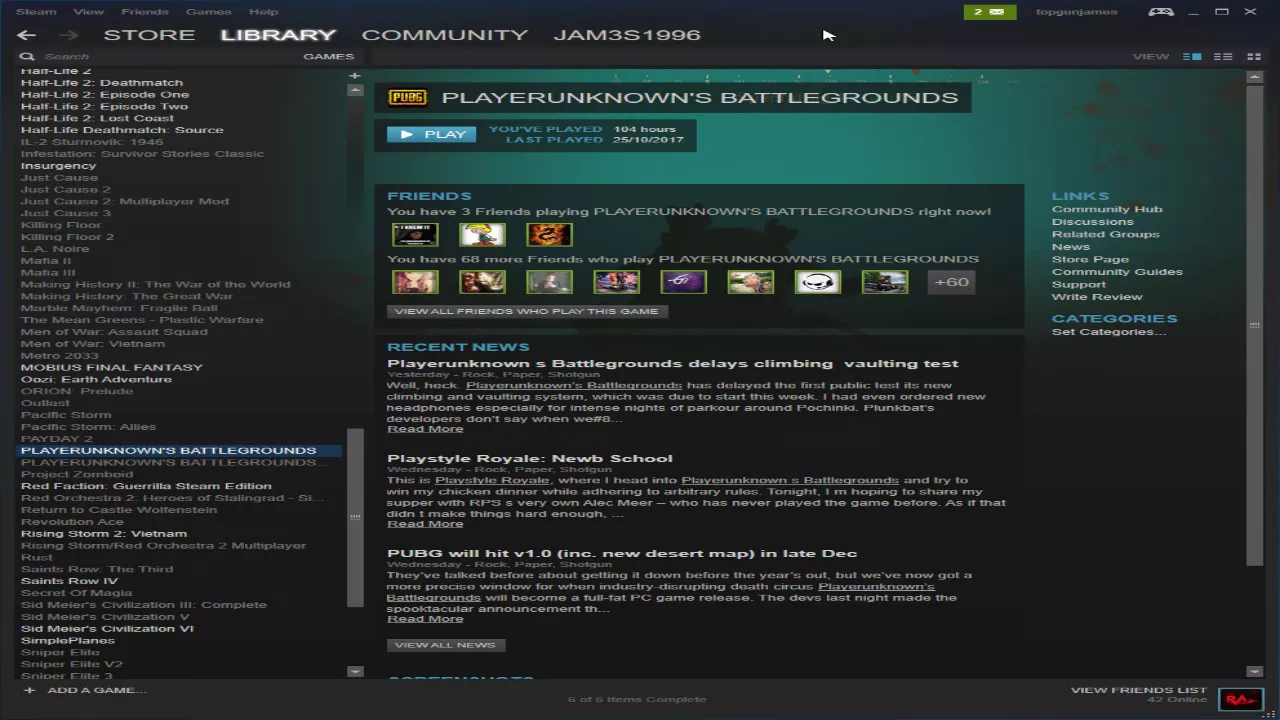The height and width of the screenshot is (720, 1280).
Task: Open the Steam menu
Action: pos(36,12)
